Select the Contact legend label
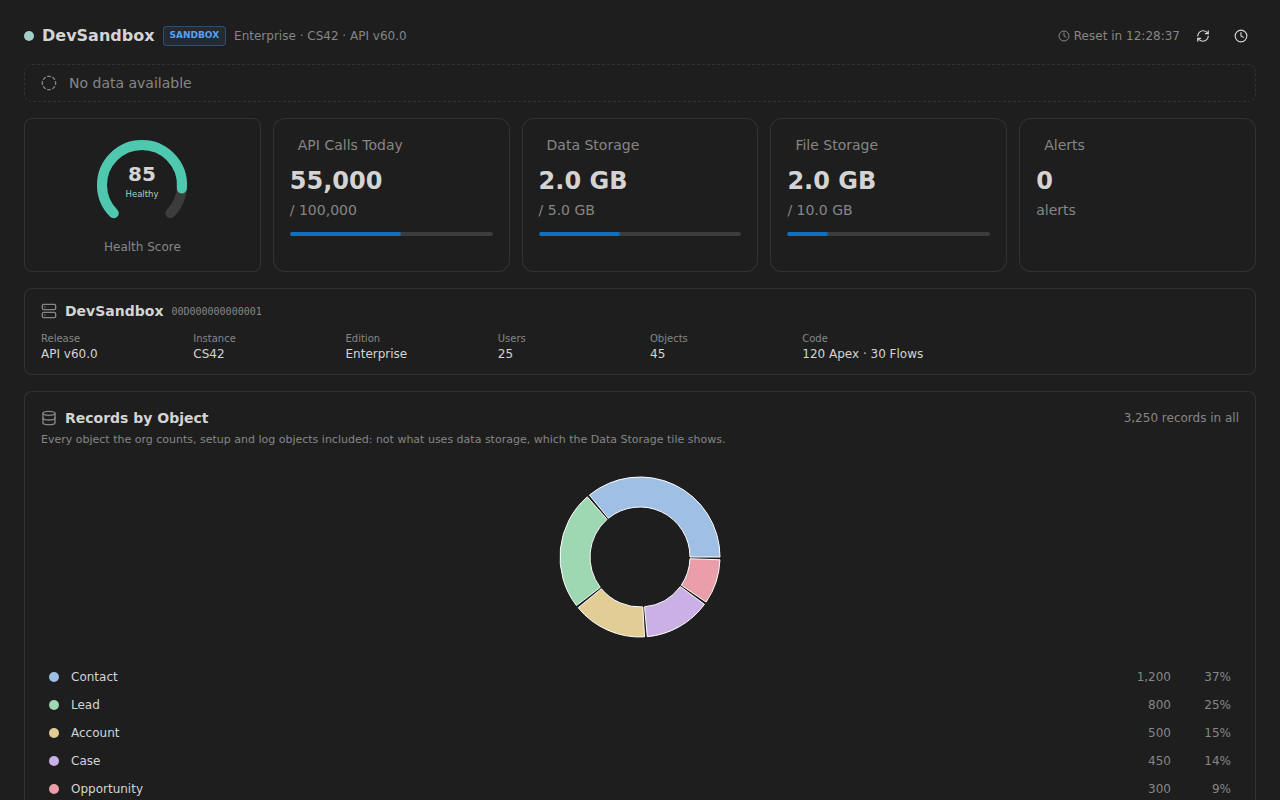1280x800 pixels. pyautogui.click(x=94, y=677)
